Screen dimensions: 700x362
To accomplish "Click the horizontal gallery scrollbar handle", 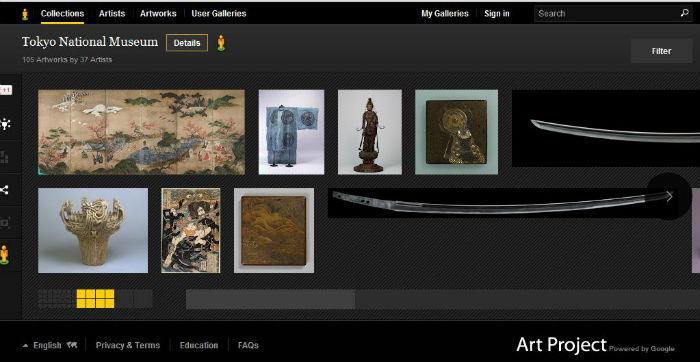I will click(x=271, y=299).
